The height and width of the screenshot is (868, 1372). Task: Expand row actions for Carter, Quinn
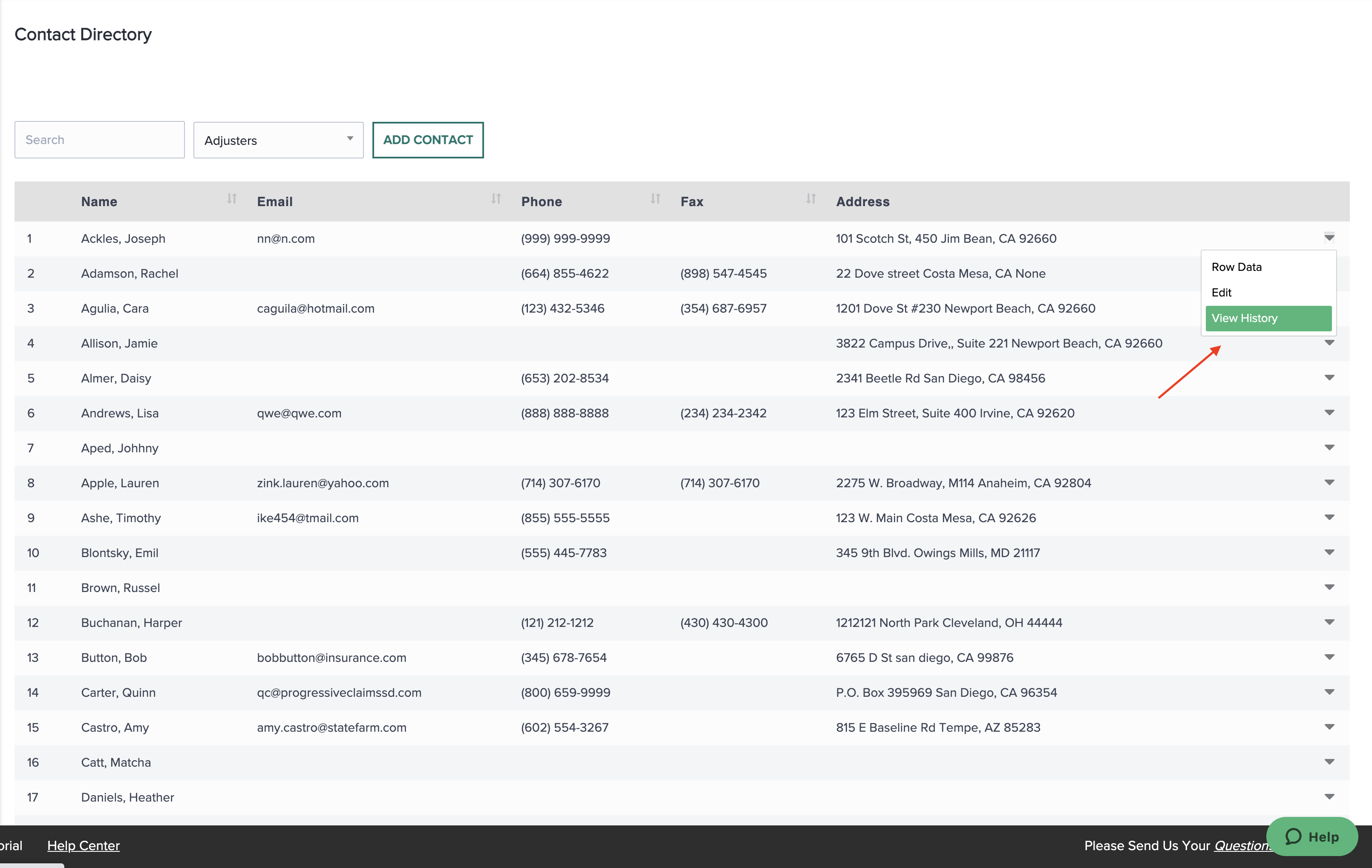point(1329,692)
